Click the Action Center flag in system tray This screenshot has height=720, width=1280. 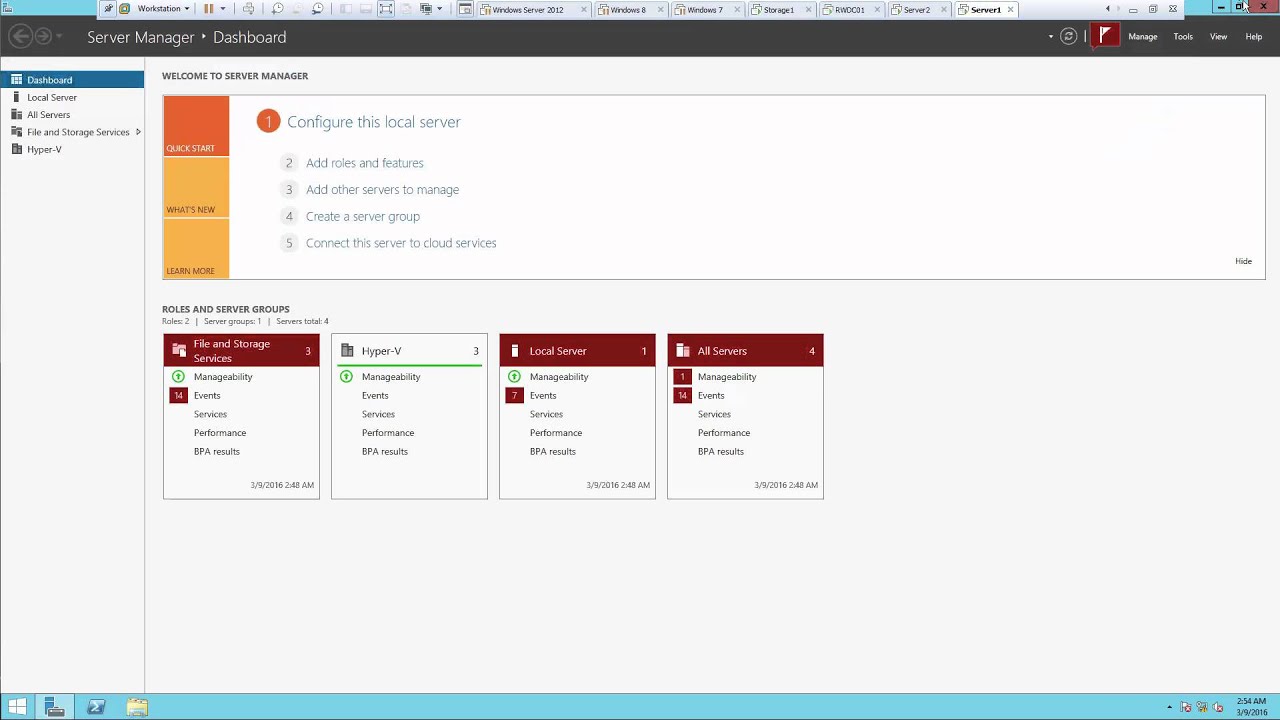pyautogui.click(x=1186, y=707)
